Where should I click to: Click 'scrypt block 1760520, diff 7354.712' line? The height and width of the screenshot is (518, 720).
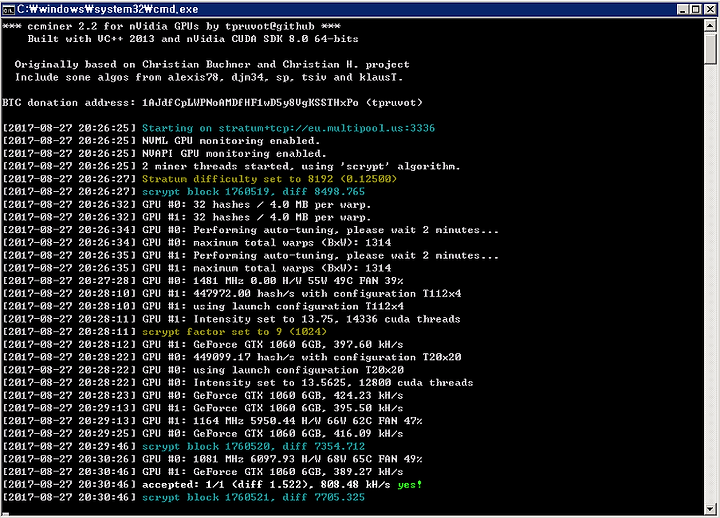pyautogui.click(x=184, y=447)
